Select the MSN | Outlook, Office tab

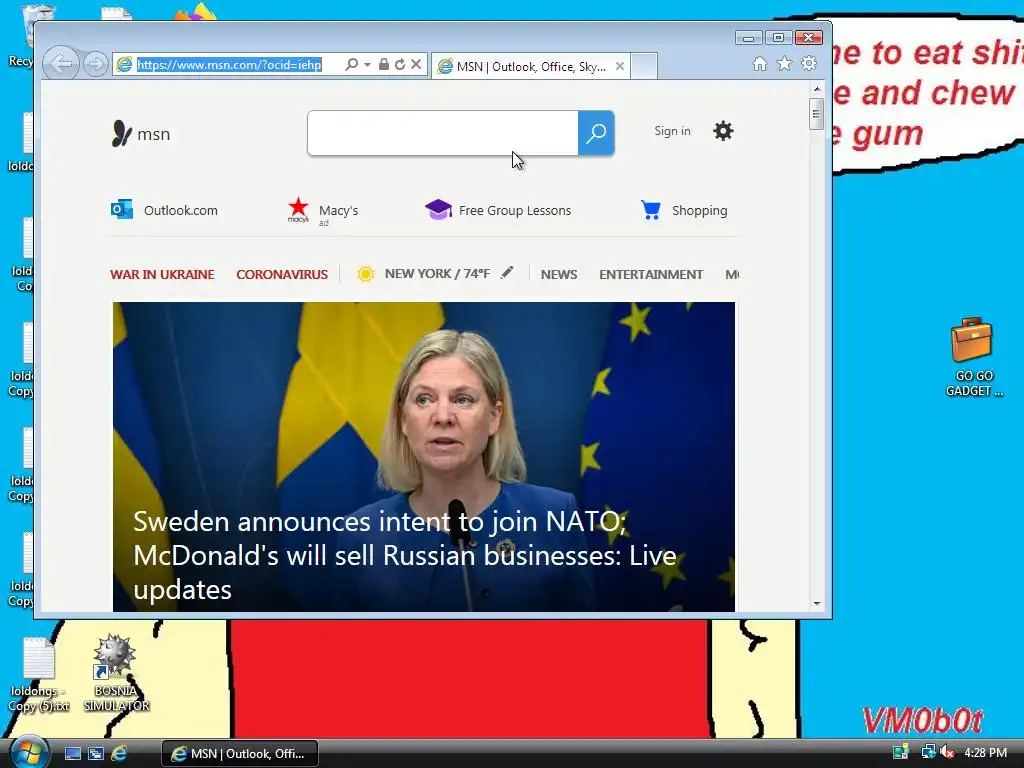point(530,67)
